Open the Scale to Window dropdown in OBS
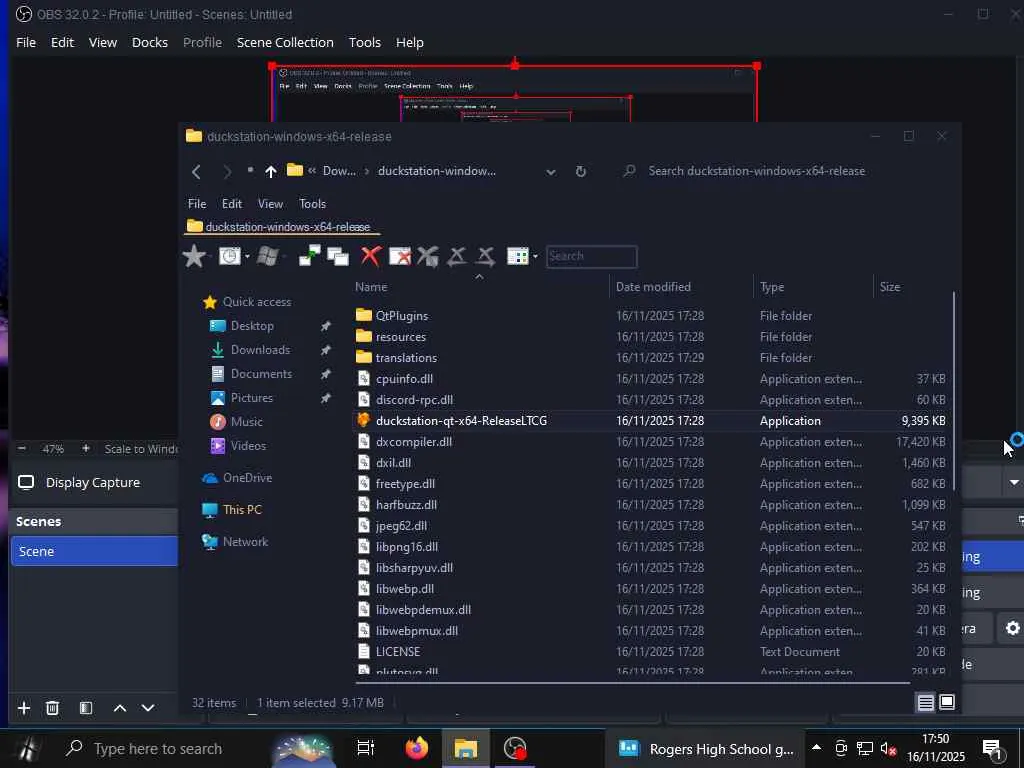This screenshot has width=1024, height=768. (141, 449)
